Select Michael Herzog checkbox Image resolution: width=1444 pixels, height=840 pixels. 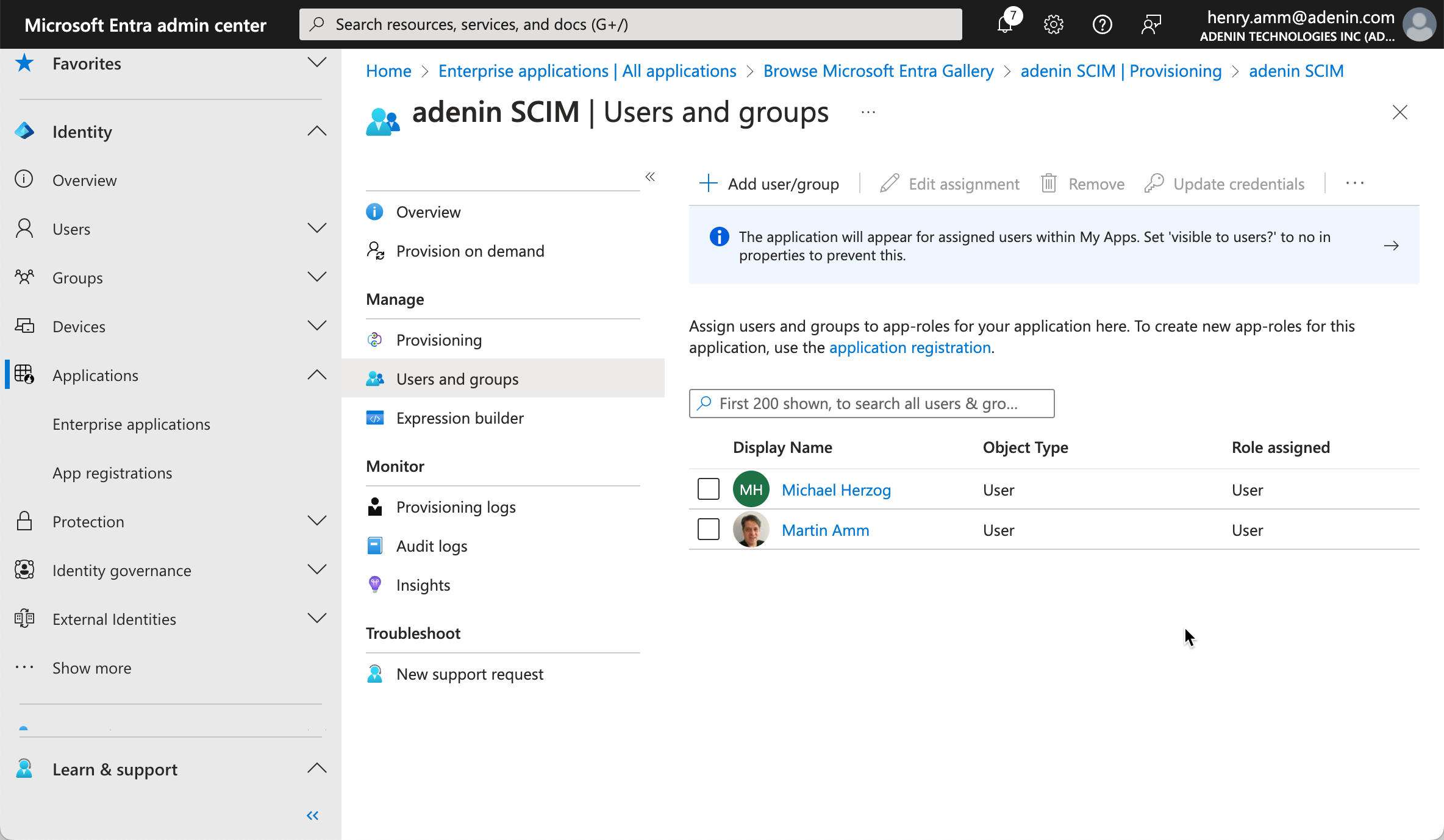pyautogui.click(x=708, y=489)
